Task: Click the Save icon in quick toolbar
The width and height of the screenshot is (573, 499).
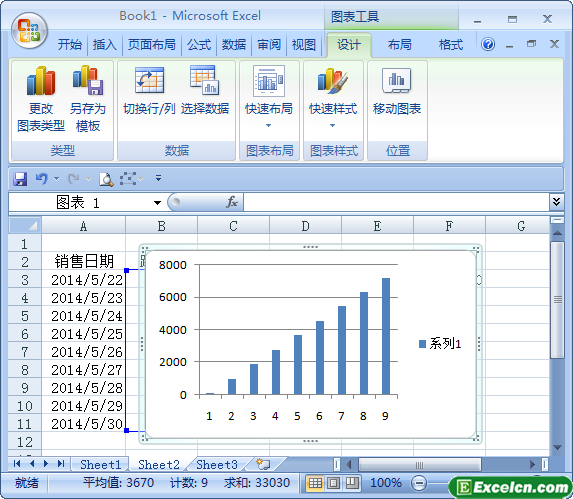Action: pos(20,179)
